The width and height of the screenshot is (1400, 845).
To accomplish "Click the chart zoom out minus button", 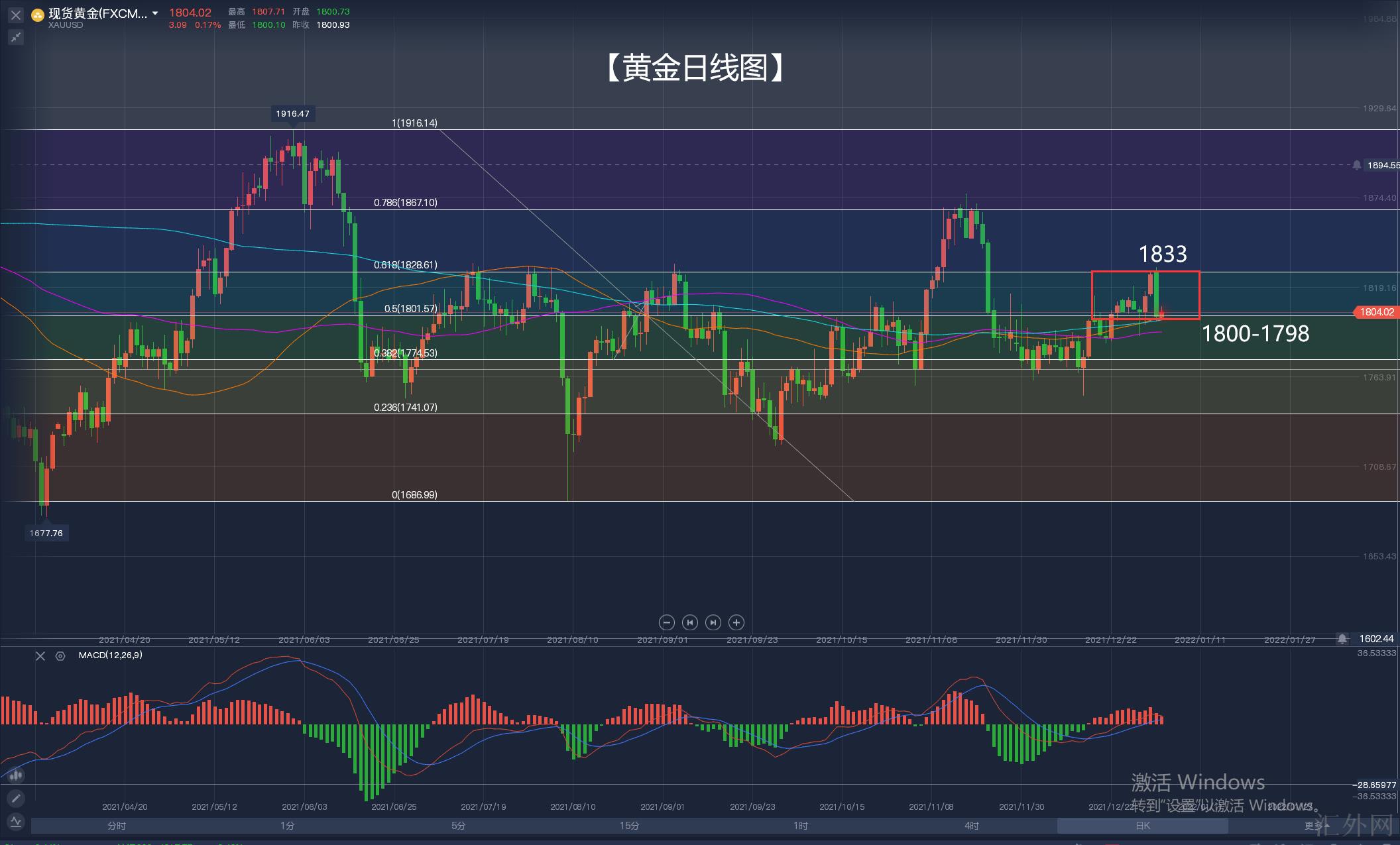I will coord(667,622).
